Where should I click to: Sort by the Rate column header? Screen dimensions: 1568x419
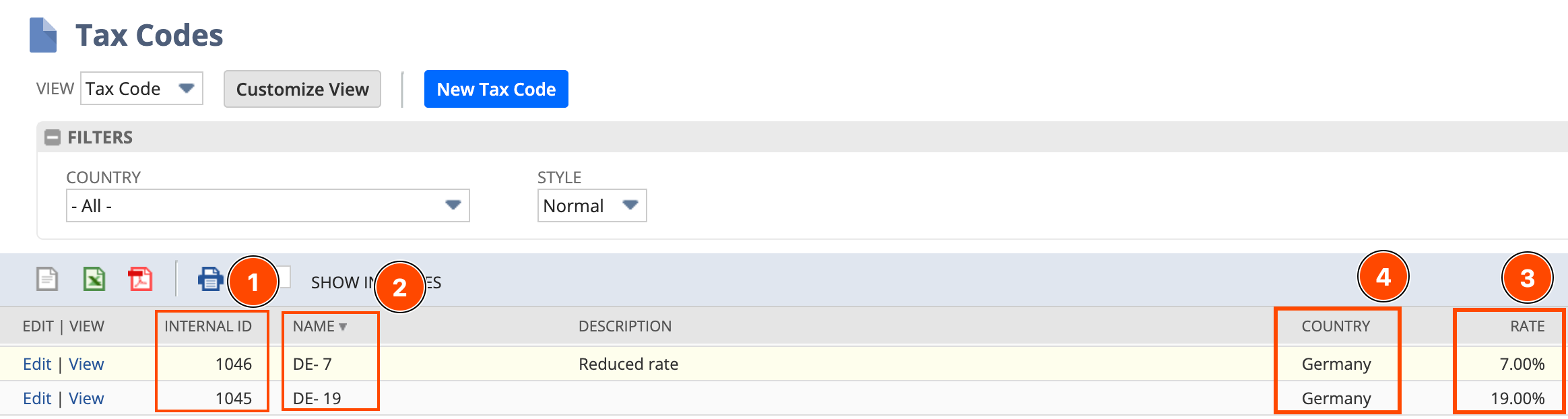click(x=1526, y=326)
